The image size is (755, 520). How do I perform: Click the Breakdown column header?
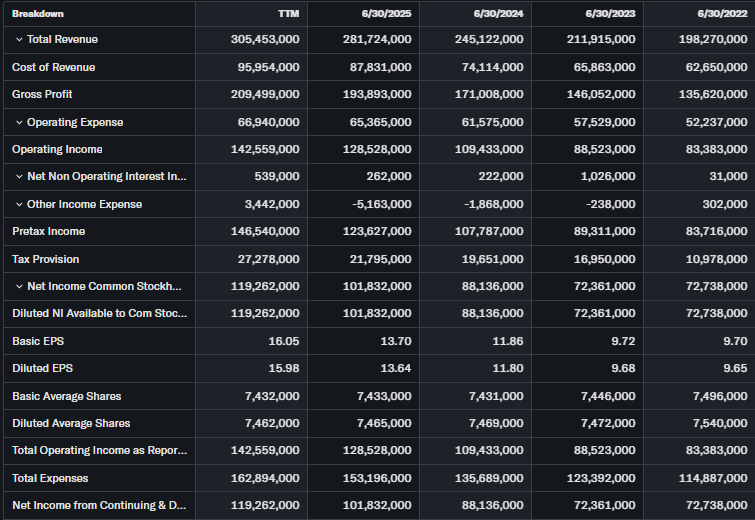pos(38,13)
